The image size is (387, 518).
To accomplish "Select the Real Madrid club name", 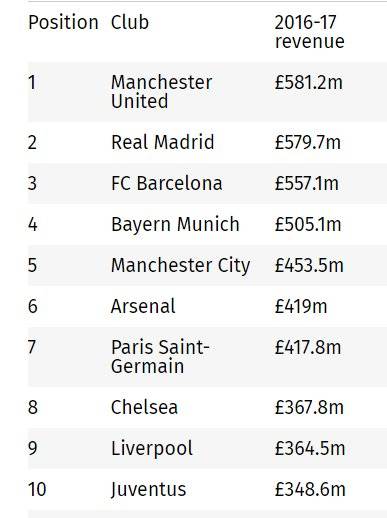I will 162,142.
